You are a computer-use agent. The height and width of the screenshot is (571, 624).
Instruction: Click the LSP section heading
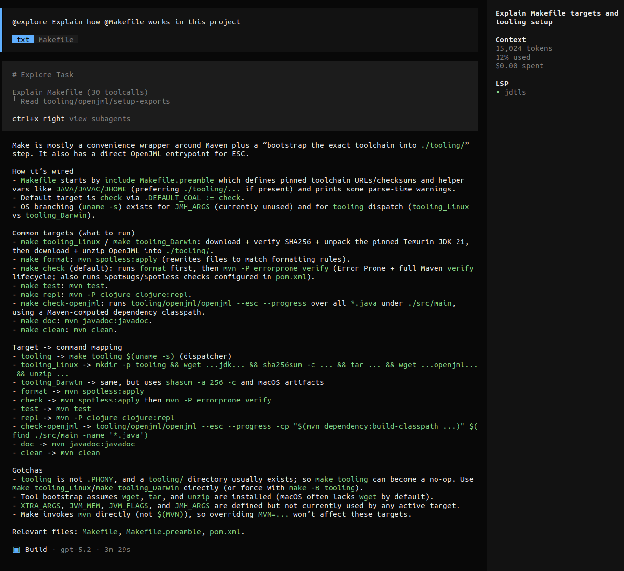503,82
